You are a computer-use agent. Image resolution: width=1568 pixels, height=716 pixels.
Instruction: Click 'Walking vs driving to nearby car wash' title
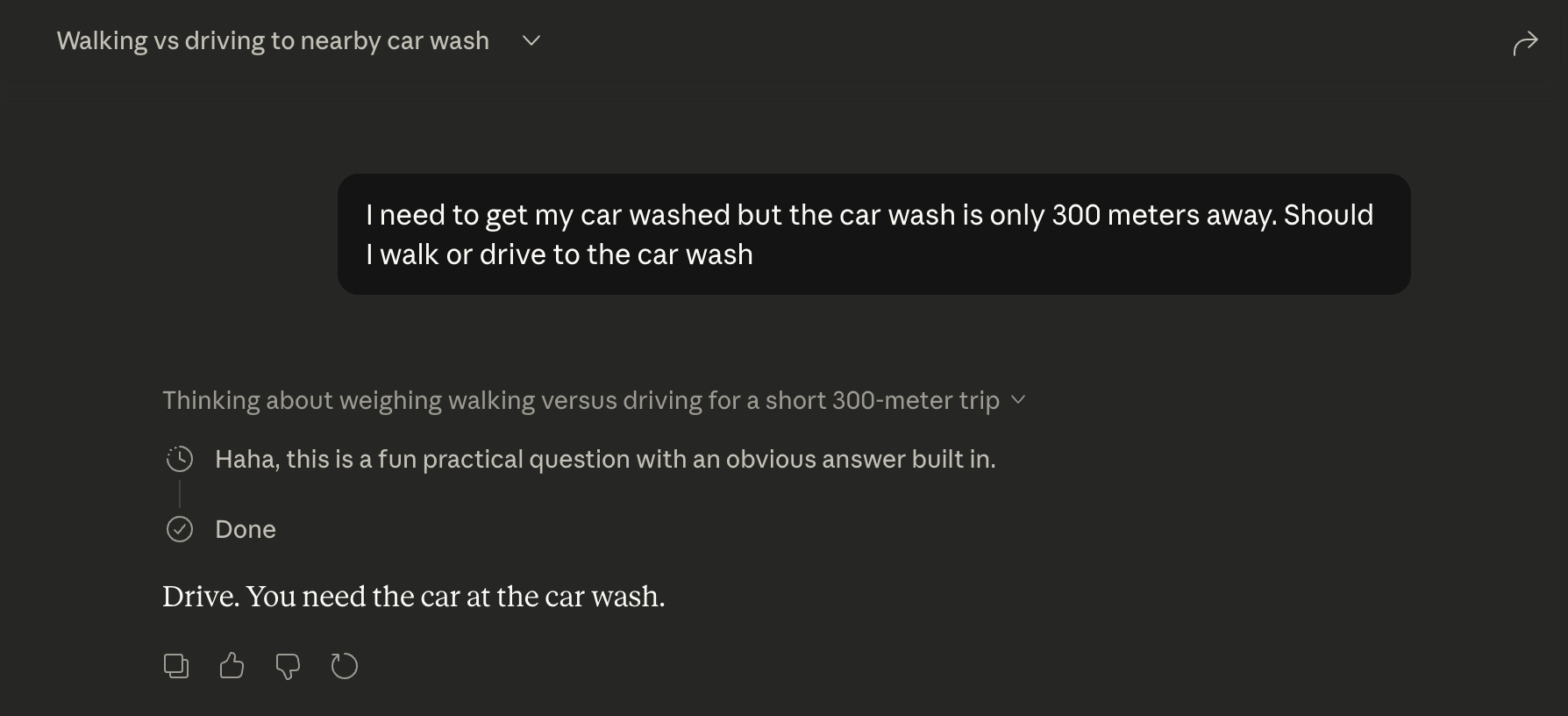point(273,41)
